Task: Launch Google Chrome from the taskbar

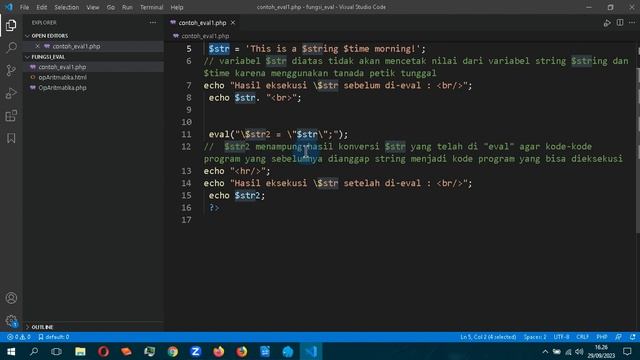Action: 173,351
